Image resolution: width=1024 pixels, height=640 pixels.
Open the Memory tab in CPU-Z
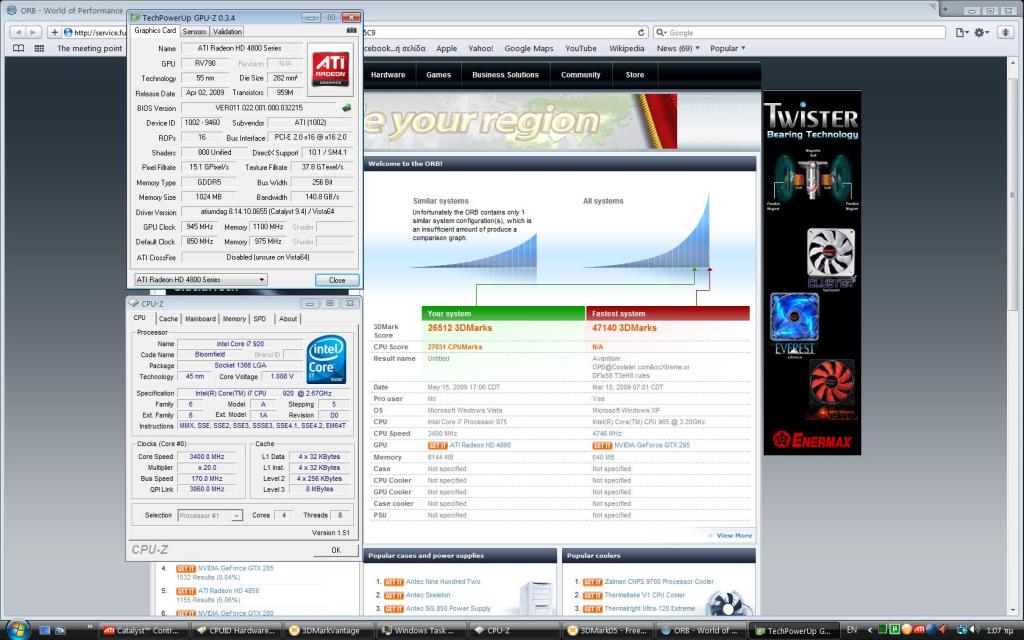[234, 319]
